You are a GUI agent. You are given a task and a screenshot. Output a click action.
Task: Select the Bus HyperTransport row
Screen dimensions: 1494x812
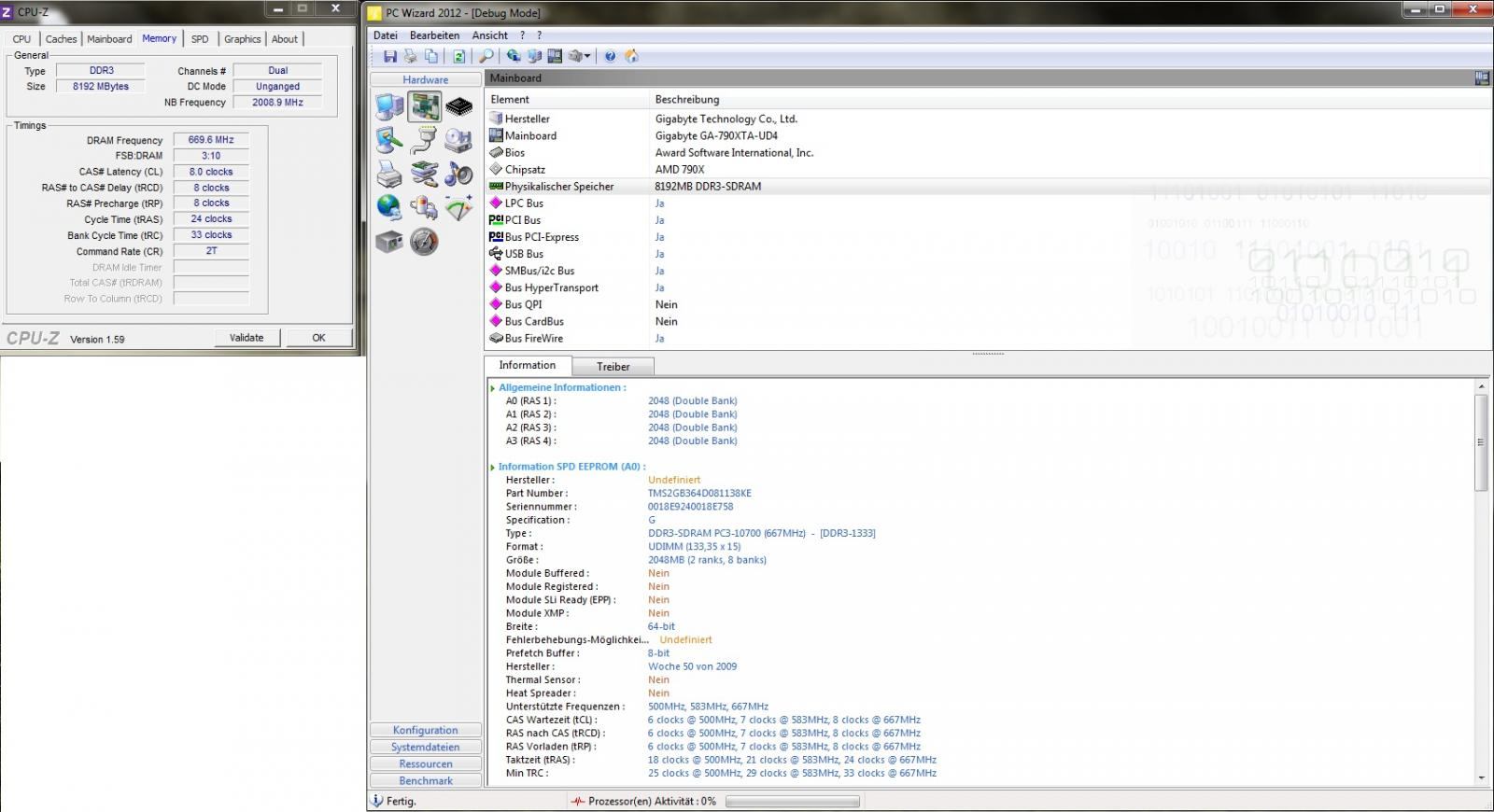pyautogui.click(x=988, y=287)
